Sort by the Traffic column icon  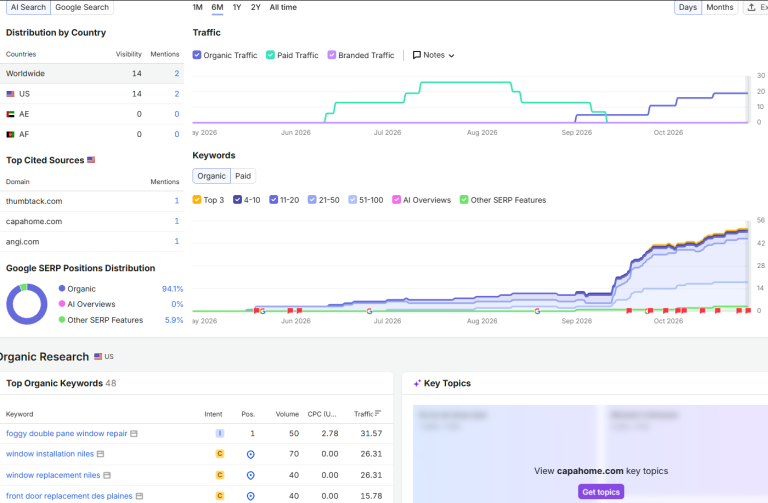[x=378, y=413]
